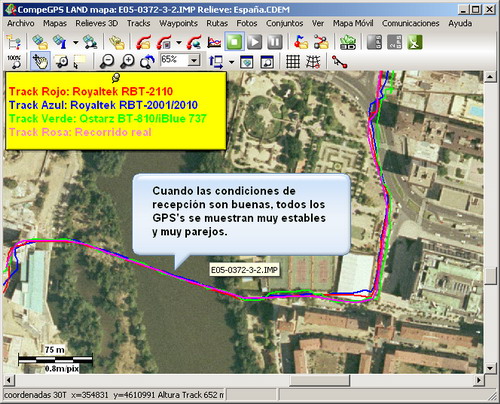The height and width of the screenshot is (404, 500).
Task: Click the zoom 100% icon
Action: (14, 62)
